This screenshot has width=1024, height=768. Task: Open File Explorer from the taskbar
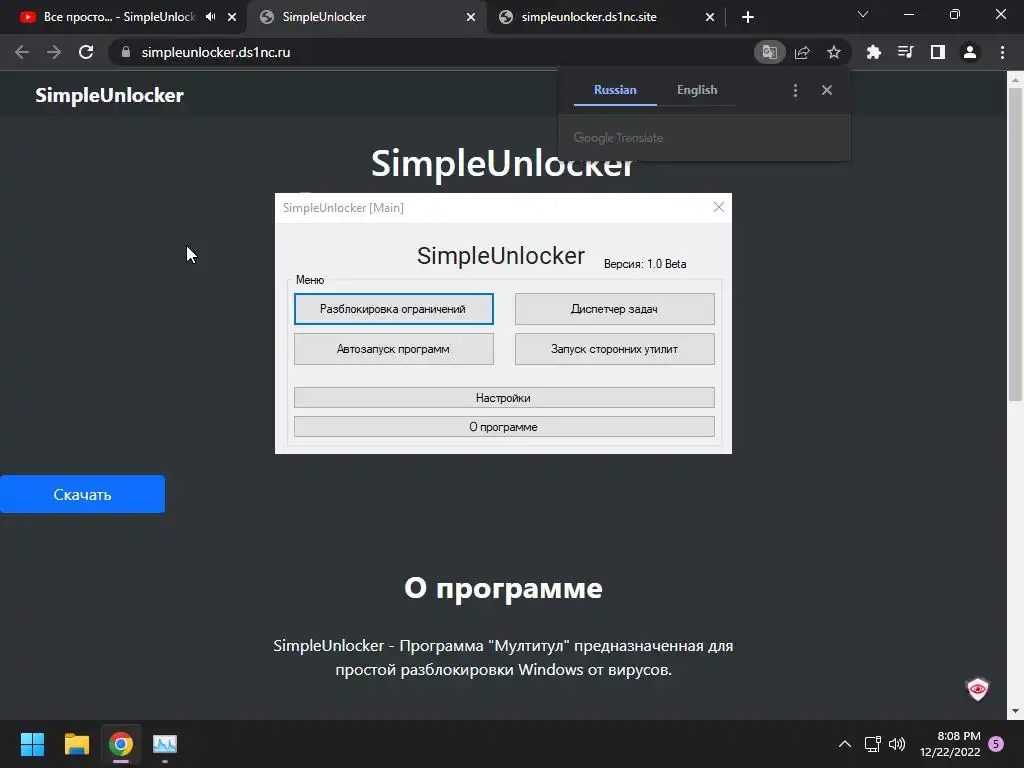coord(76,744)
